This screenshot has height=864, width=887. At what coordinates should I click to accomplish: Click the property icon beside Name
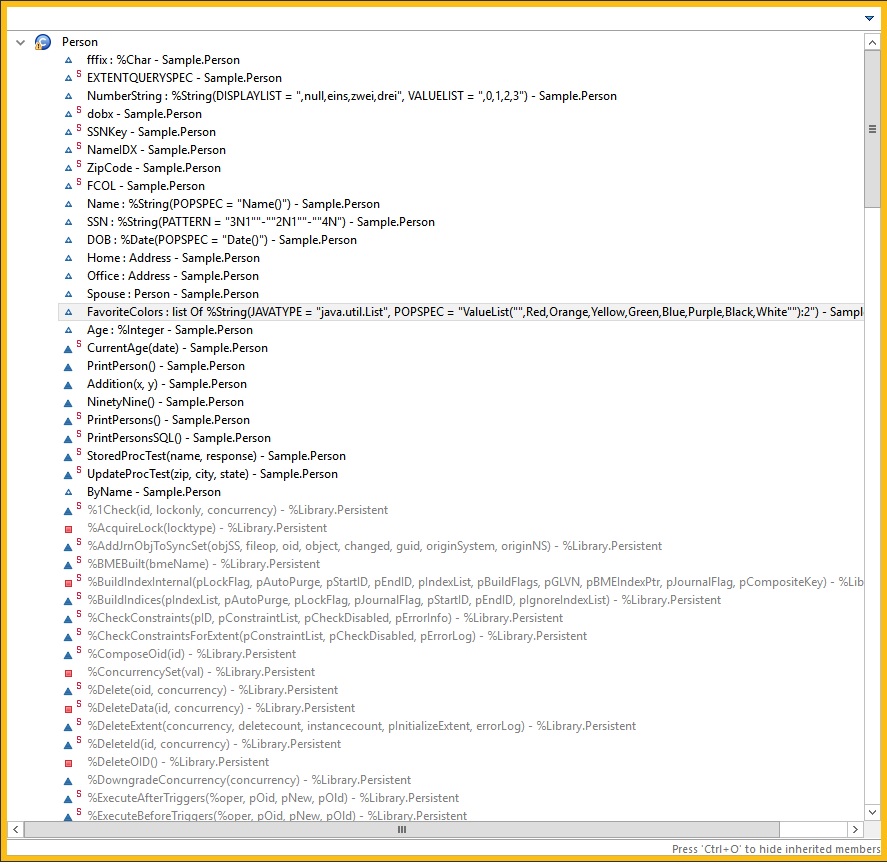[68, 204]
